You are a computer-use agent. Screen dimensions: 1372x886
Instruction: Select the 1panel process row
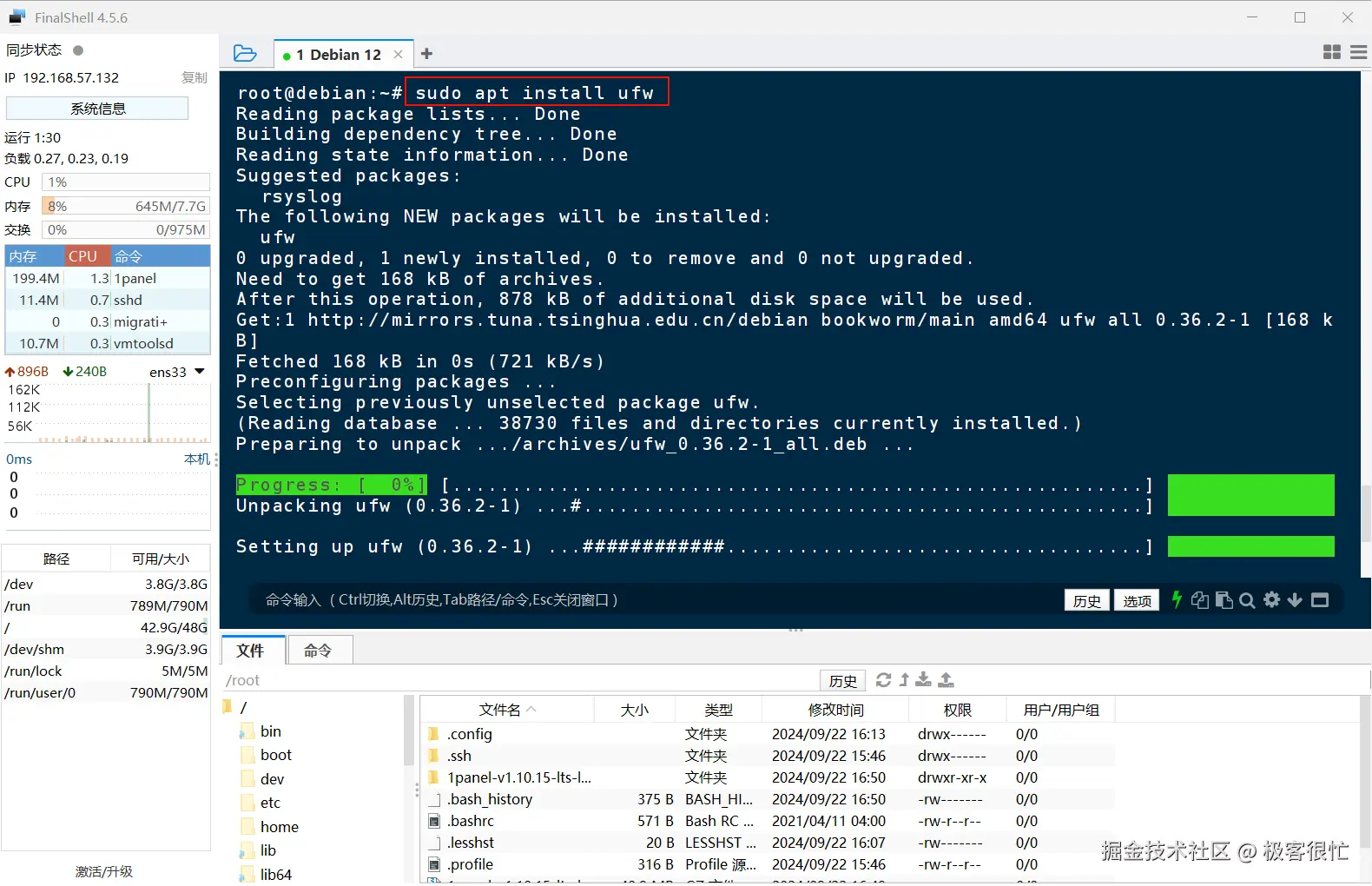click(x=108, y=278)
